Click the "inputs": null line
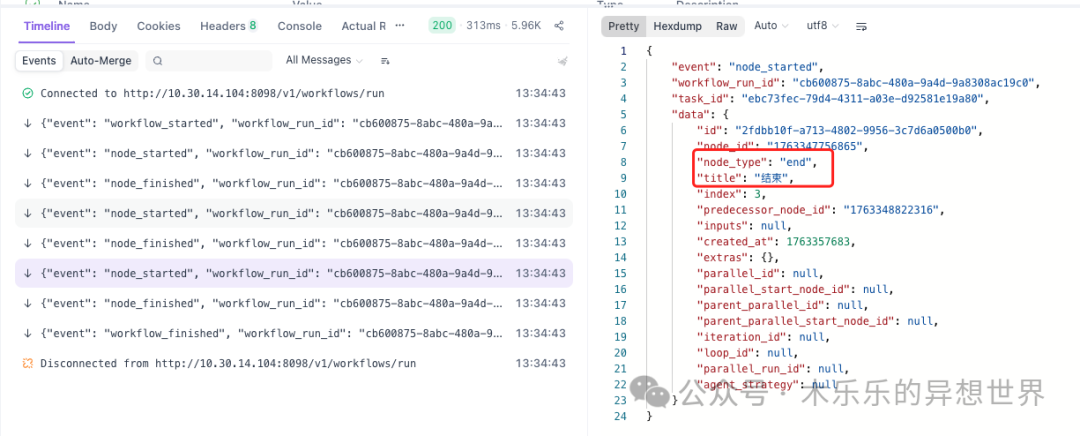 tap(743, 225)
